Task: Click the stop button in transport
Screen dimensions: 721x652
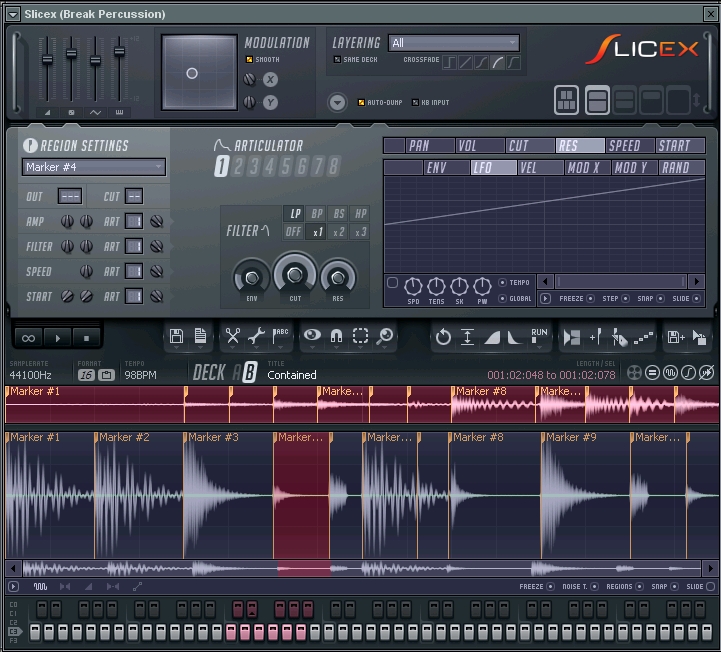Action: (x=86, y=338)
